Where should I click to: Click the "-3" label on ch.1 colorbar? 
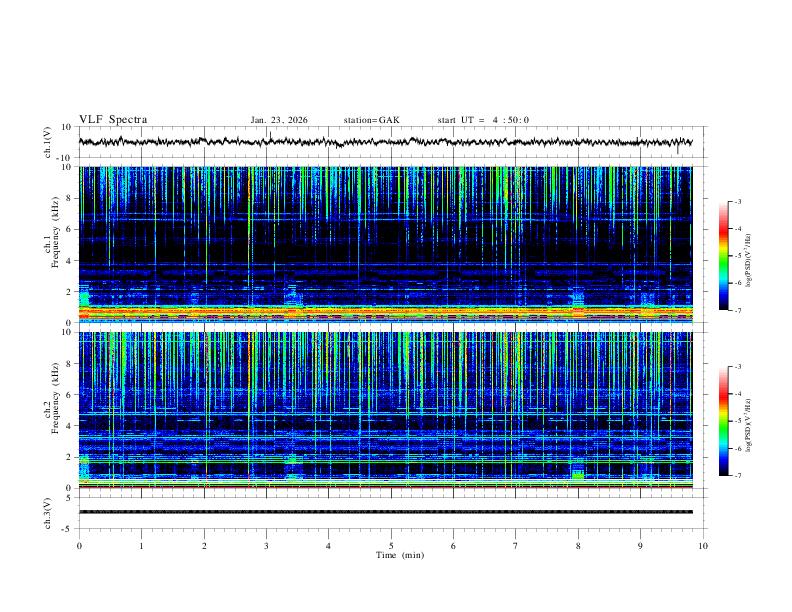click(737, 201)
